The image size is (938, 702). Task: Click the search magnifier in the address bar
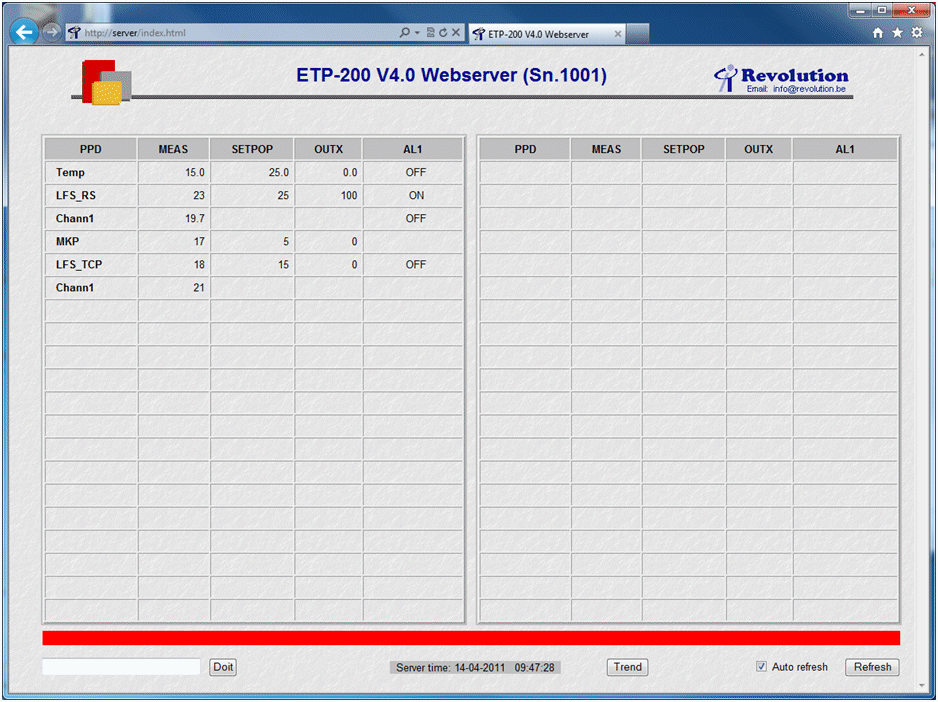click(x=405, y=32)
